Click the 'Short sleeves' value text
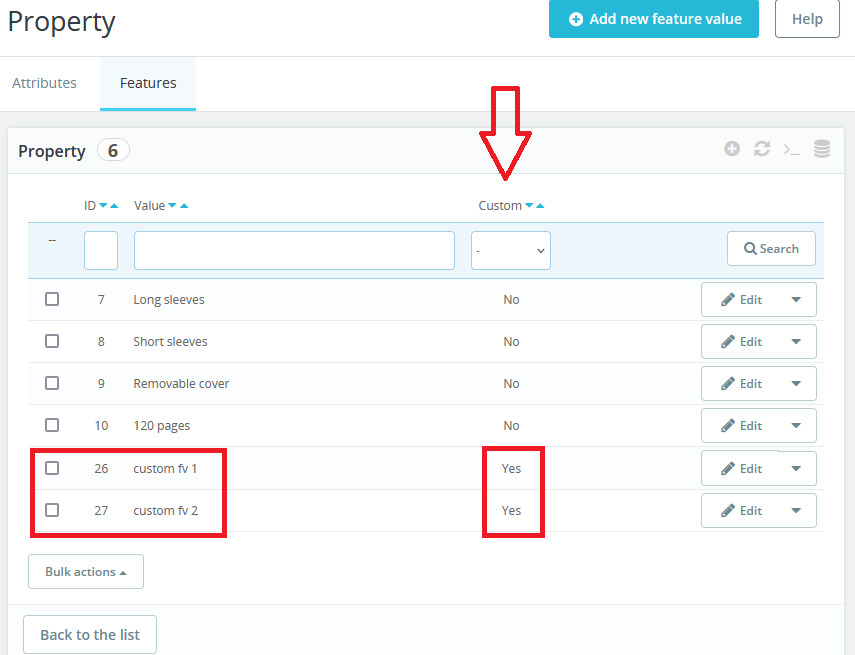 pos(170,341)
